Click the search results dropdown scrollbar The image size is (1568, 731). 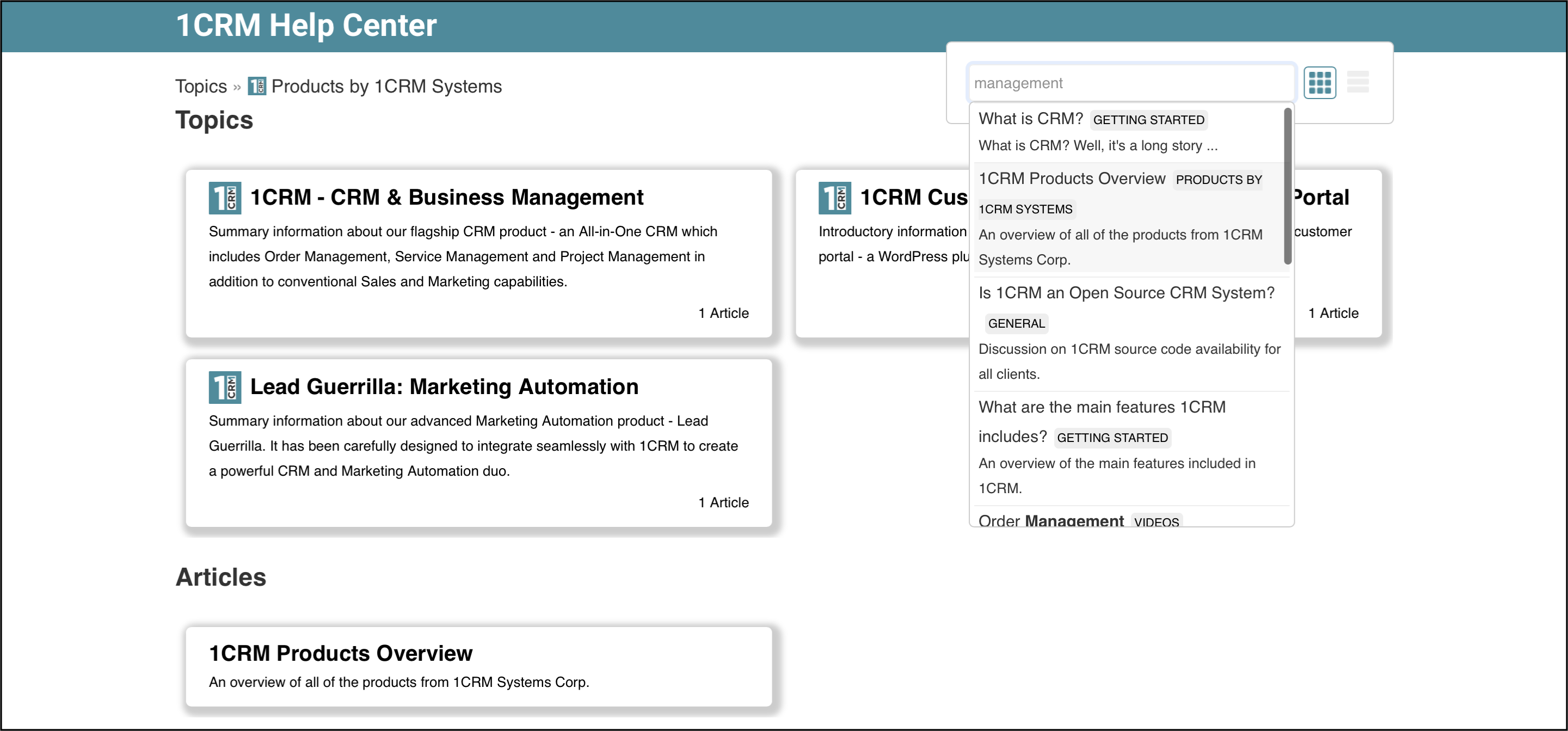[x=1287, y=186]
